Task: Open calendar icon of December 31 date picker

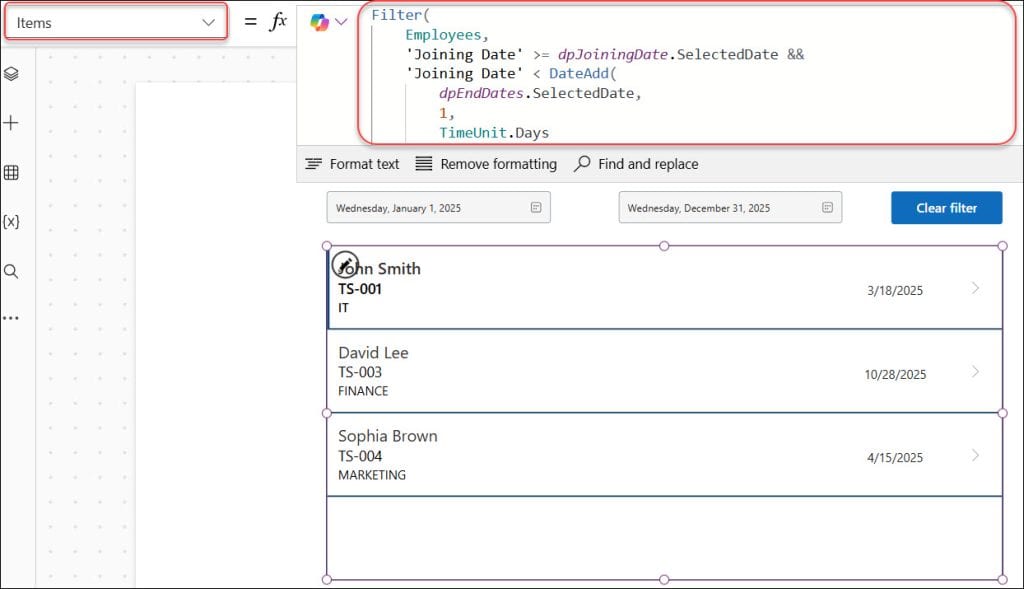Action: tap(827, 208)
